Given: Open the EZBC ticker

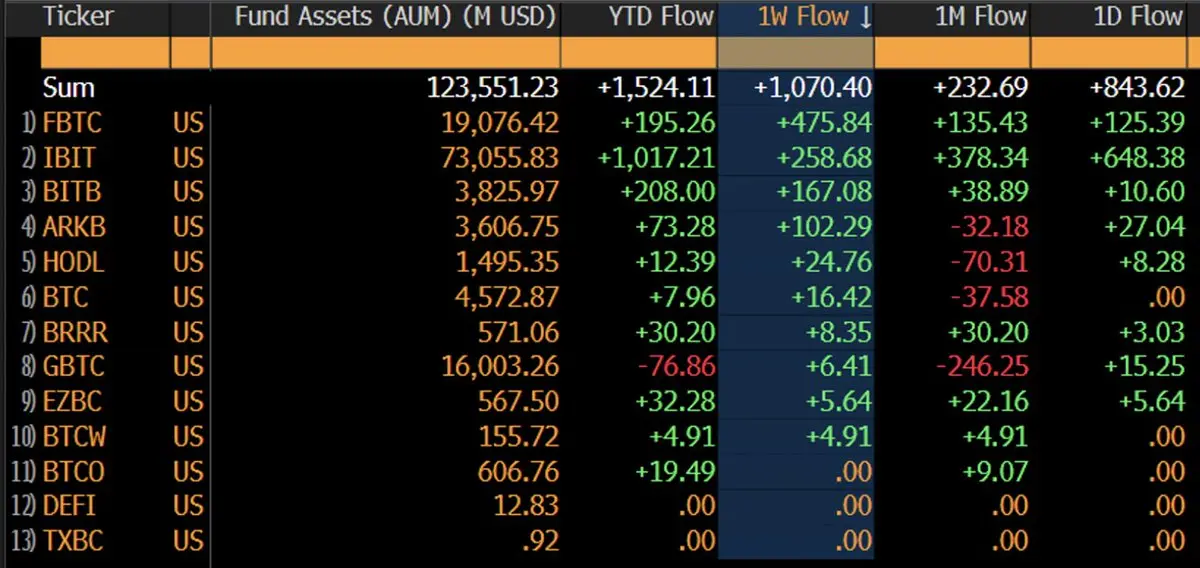Looking at the screenshot, I should tap(73, 402).
